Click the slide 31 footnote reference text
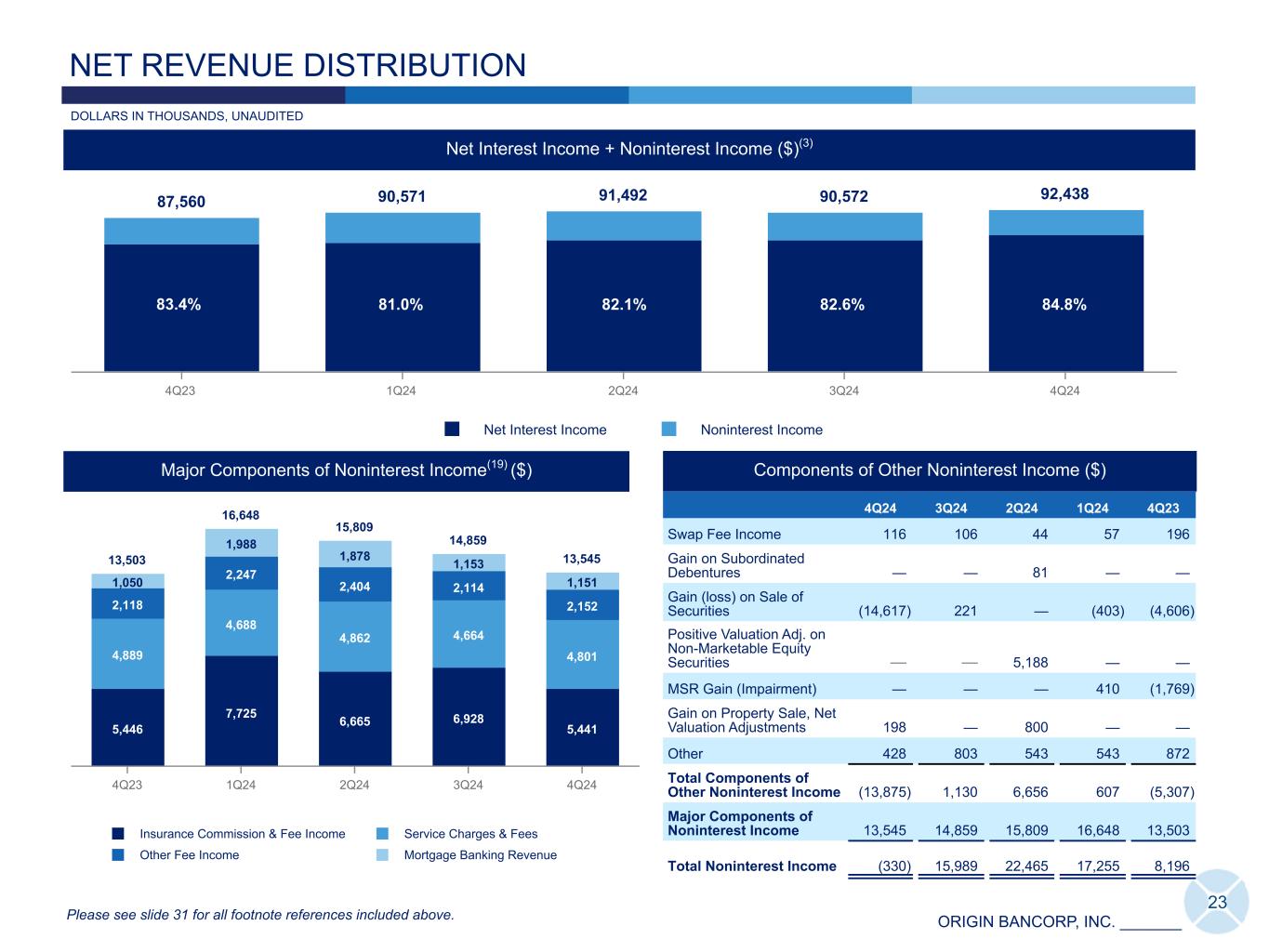This screenshot has height=952, width=1269. [x=260, y=915]
